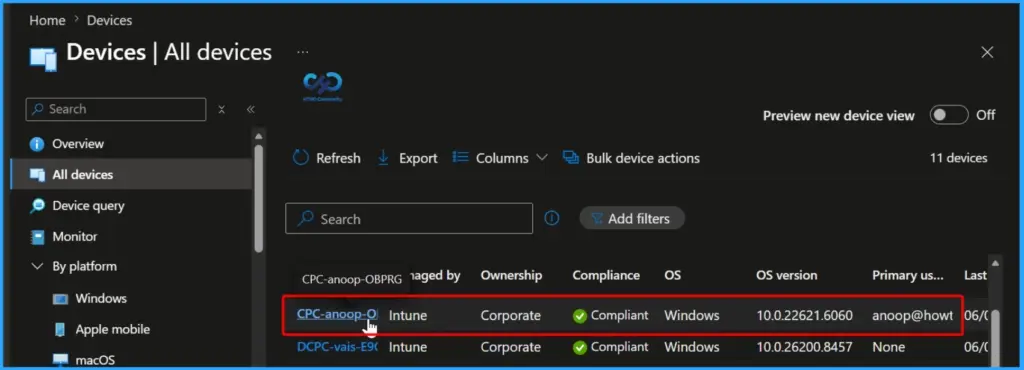Click the table scroll-up arrow
This screenshot has width=1024, height=370.
(x=995, y=263)
